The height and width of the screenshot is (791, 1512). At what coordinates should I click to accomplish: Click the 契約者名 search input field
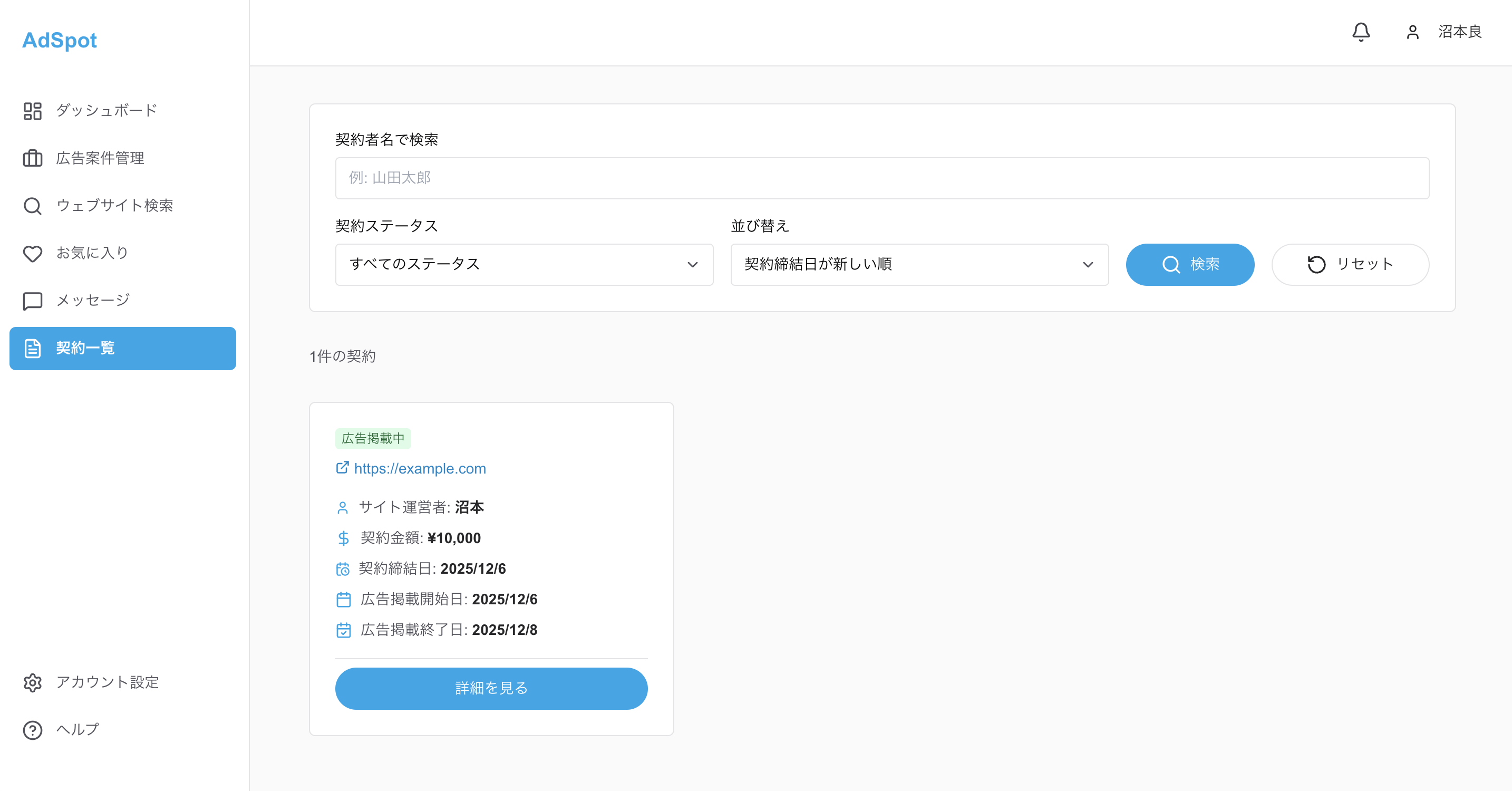[x=881, y=177]
